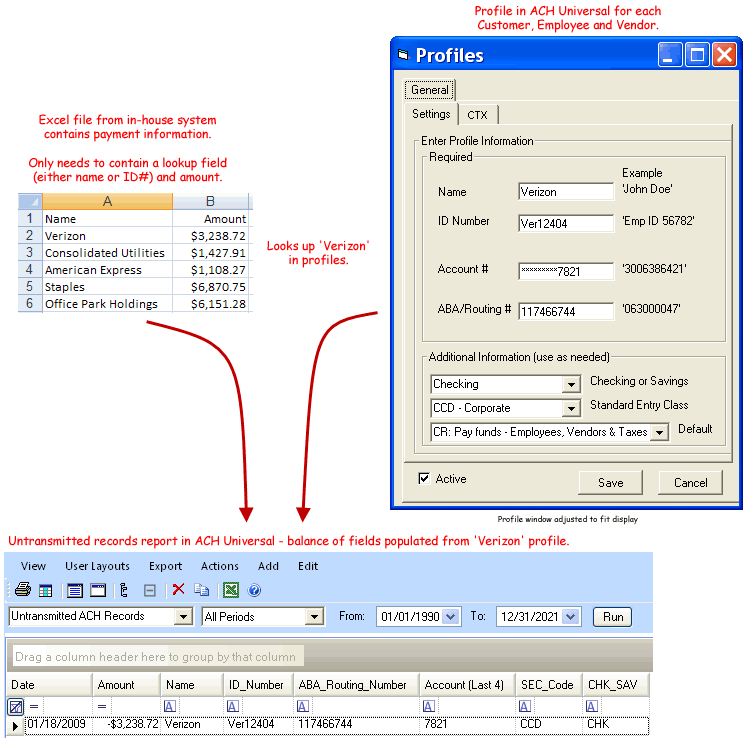Open the Actions menu
The image size is (748, 741).
click(219, 566)
